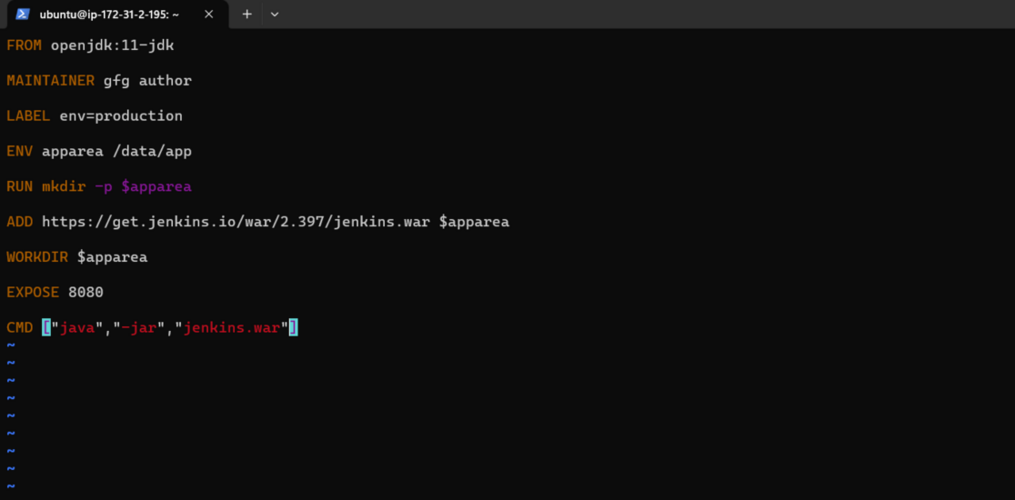Image resolution: width=1015 pixels, height=500 pixels.
Task: Click the purple $apparea variable after mkdir
Action: click(x=156, y=186)
